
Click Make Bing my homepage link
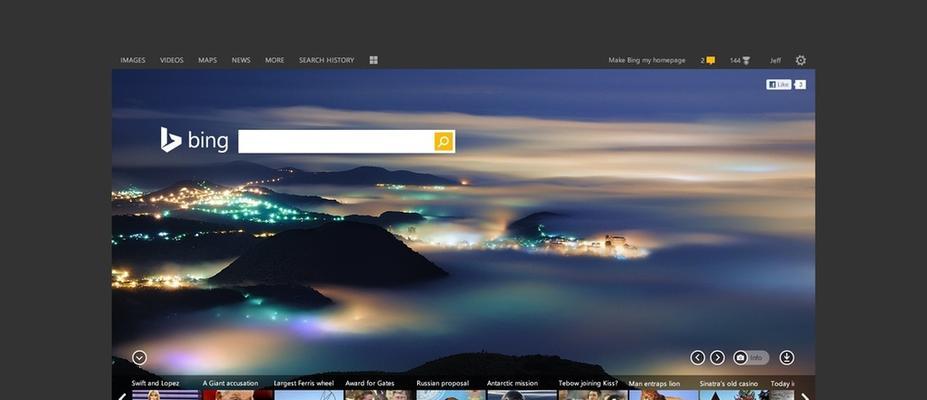pyautogui.click(x=647, y=60)
